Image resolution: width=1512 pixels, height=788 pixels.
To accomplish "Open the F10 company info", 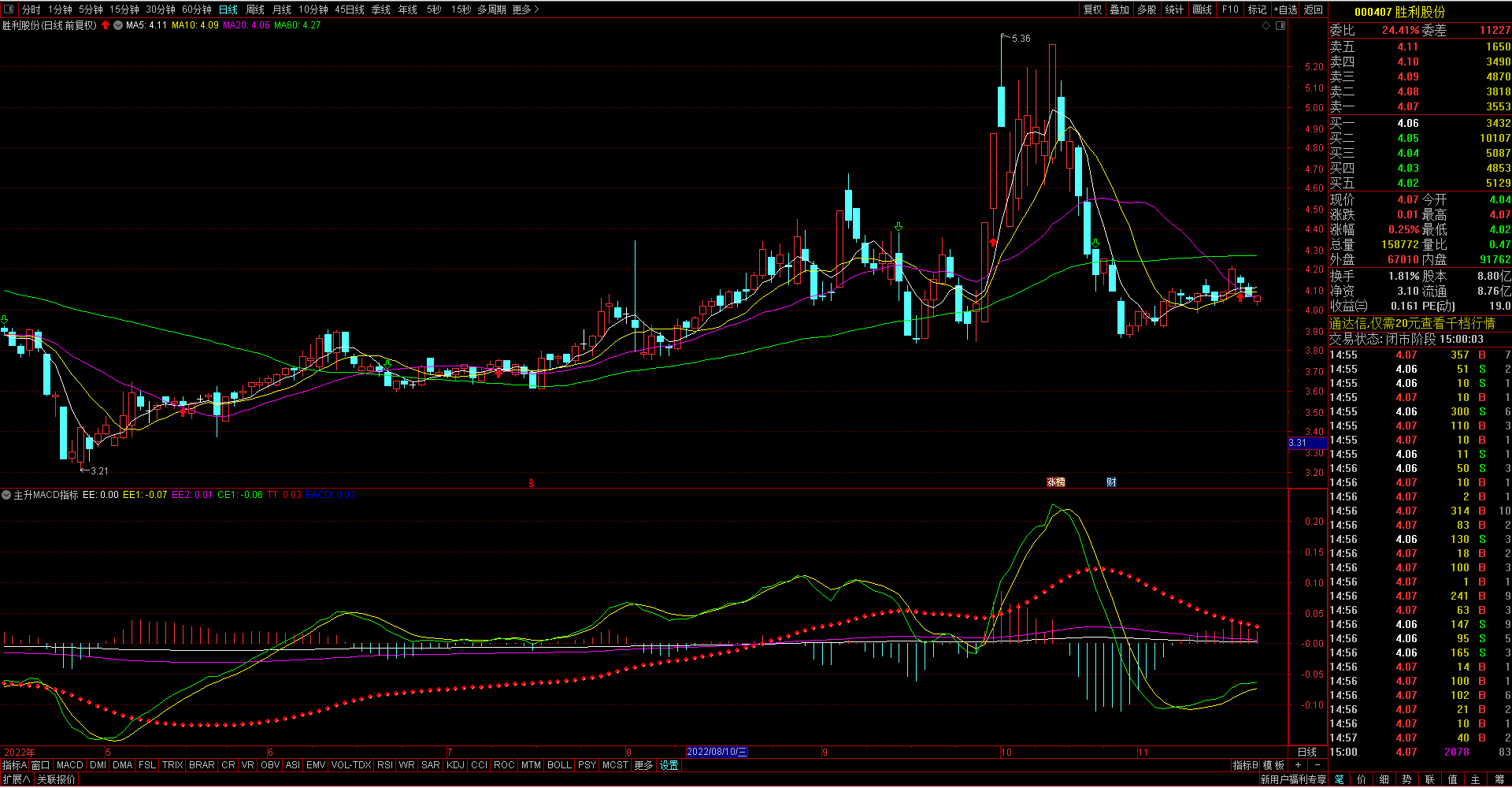I will pyautogui.click(x=1230, y=9).
